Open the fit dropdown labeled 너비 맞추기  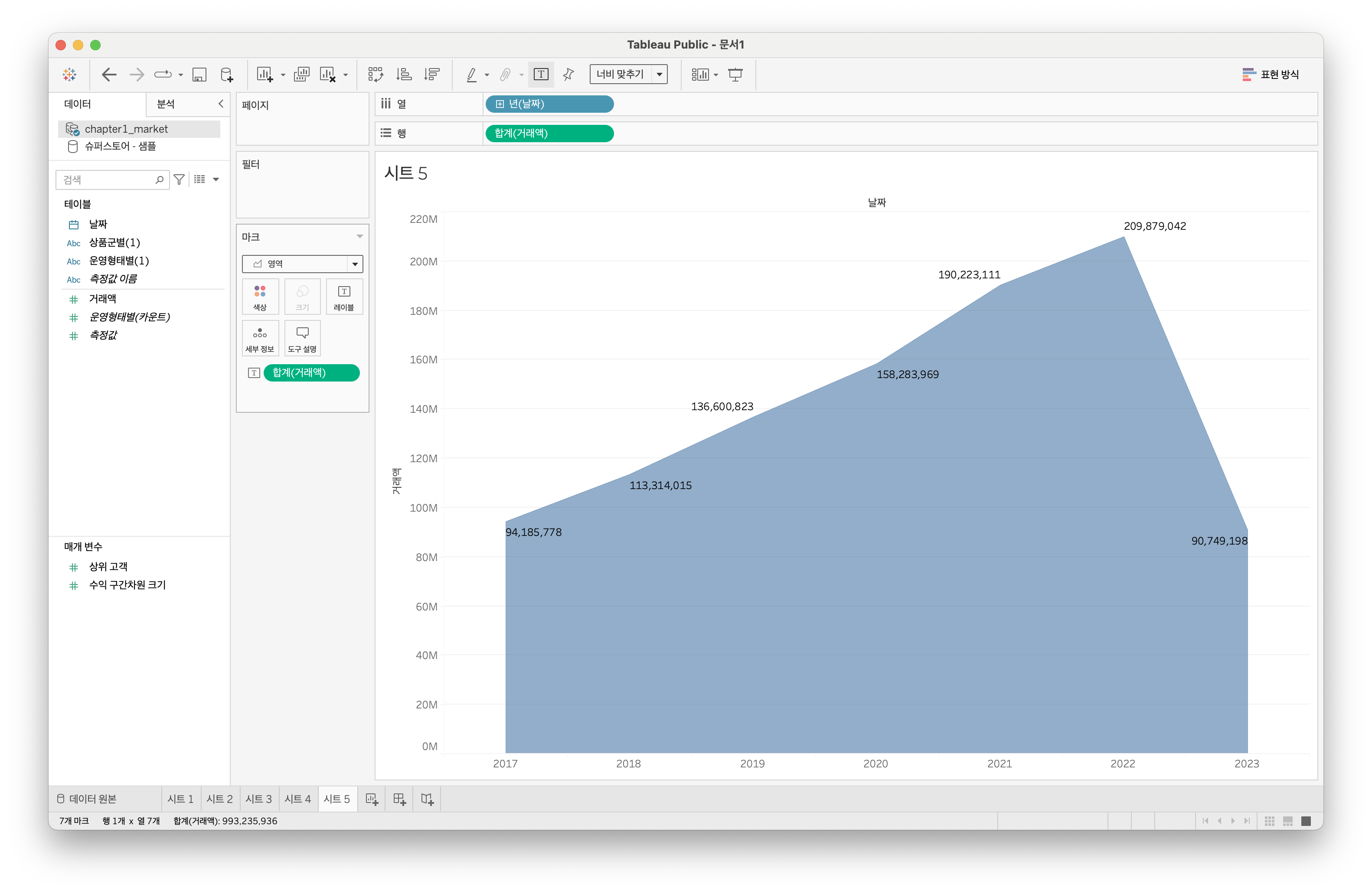(628, 75)
